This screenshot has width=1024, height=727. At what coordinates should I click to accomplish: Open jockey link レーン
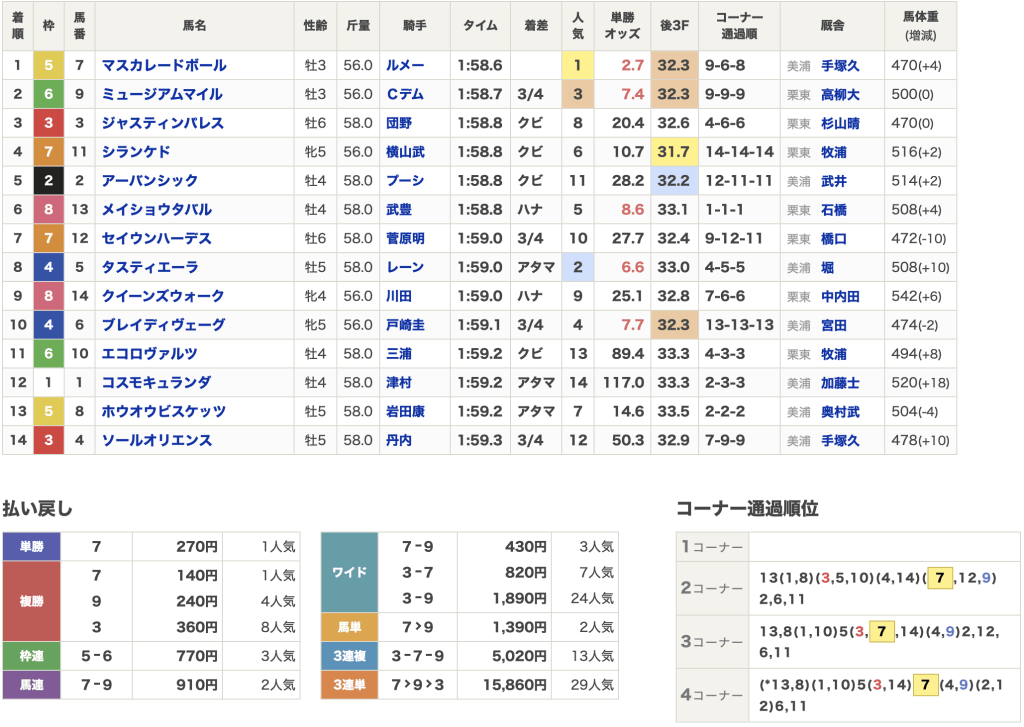405,267
